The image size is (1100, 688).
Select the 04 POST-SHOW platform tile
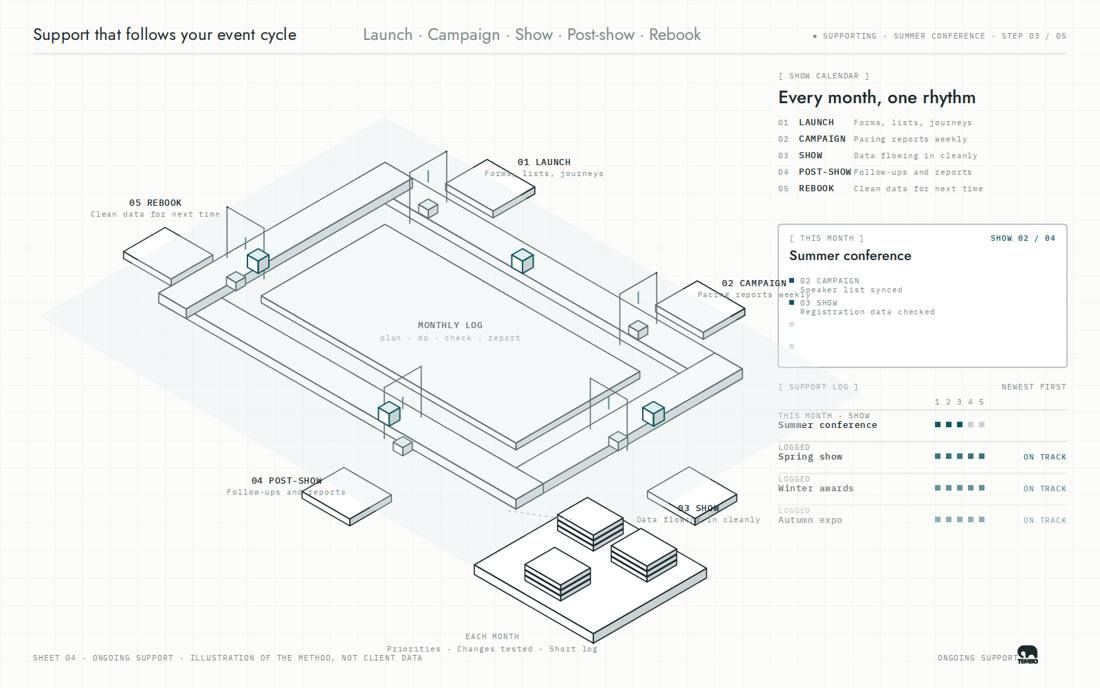point(347,497)
